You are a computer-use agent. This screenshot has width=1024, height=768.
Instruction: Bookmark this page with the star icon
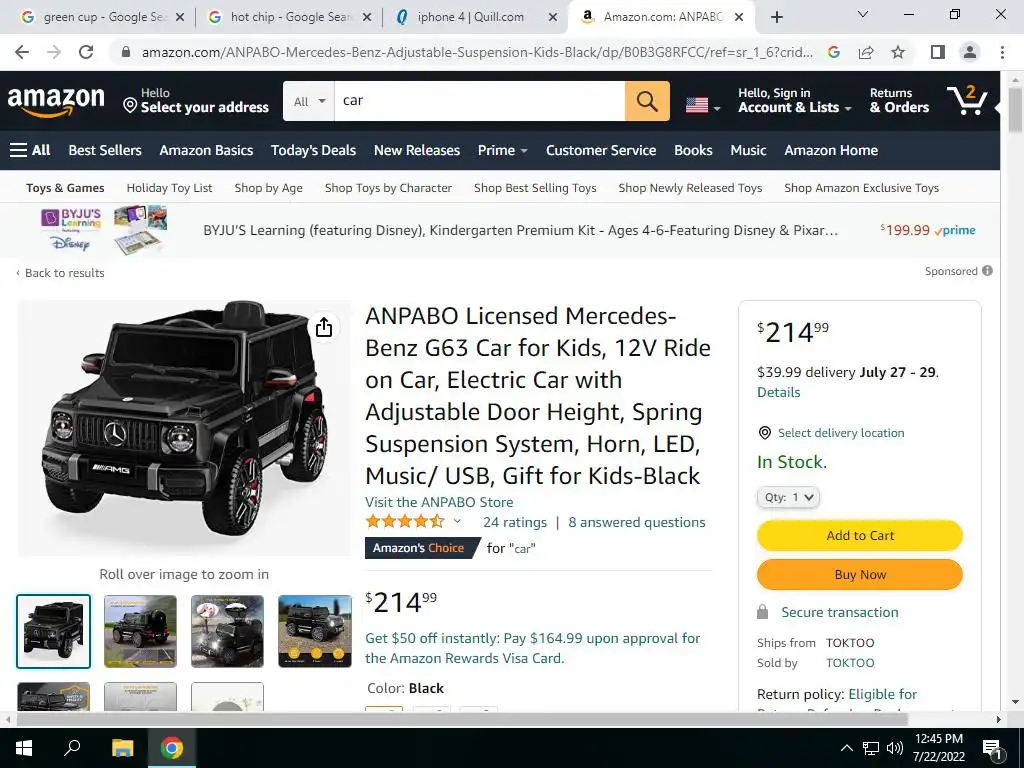click(898, 52)
